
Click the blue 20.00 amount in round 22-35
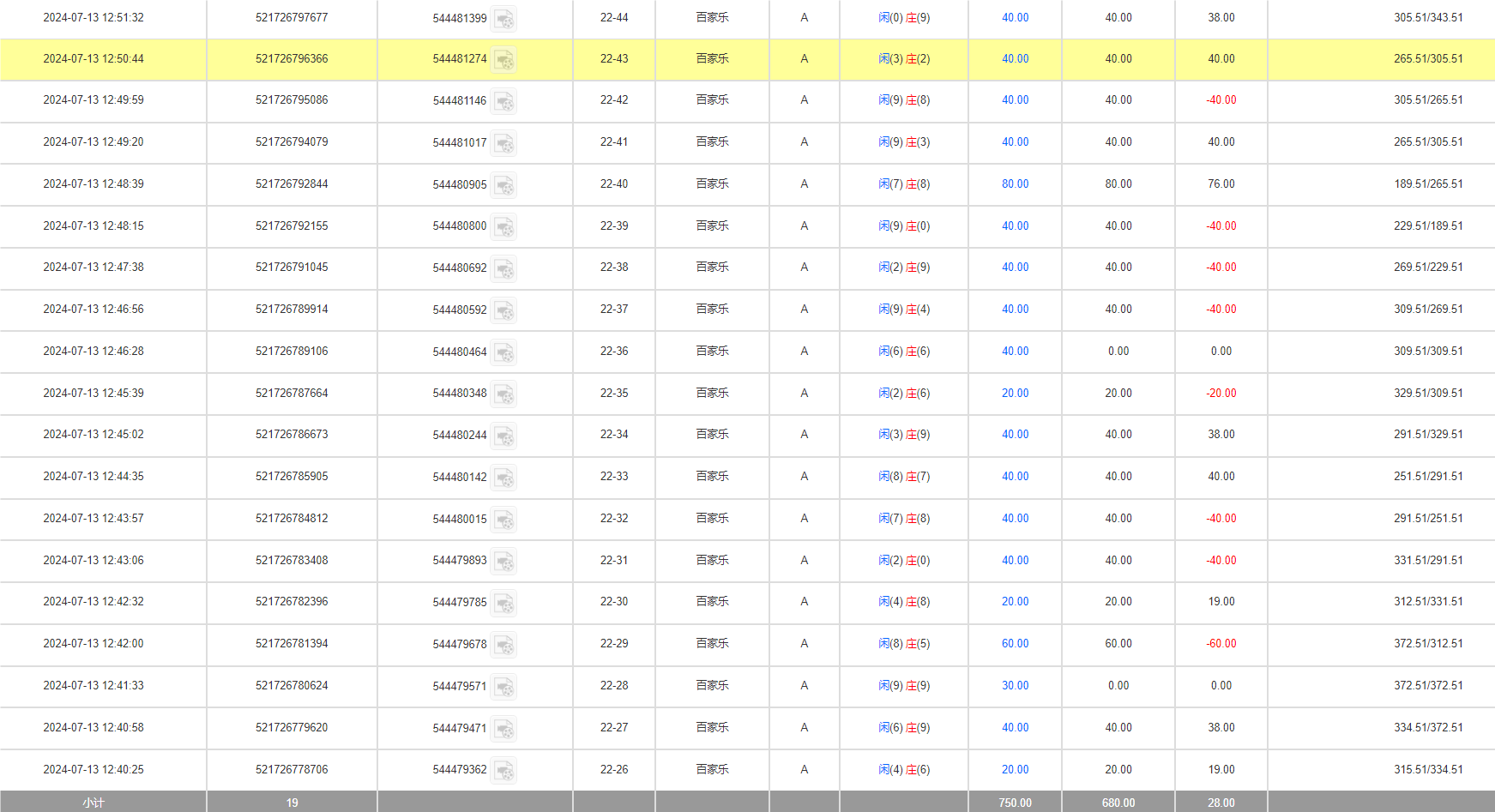1015,394
